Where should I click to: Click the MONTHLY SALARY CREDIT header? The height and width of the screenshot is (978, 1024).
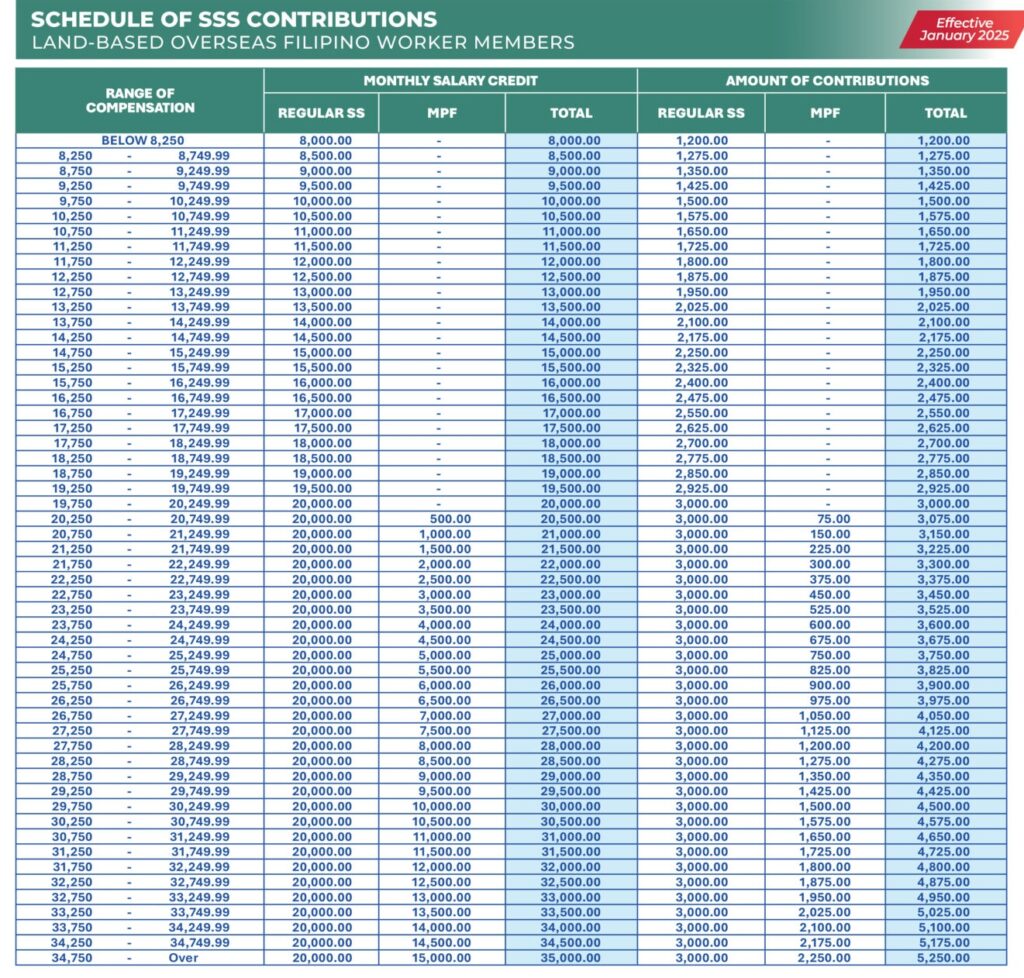[449, 78]
